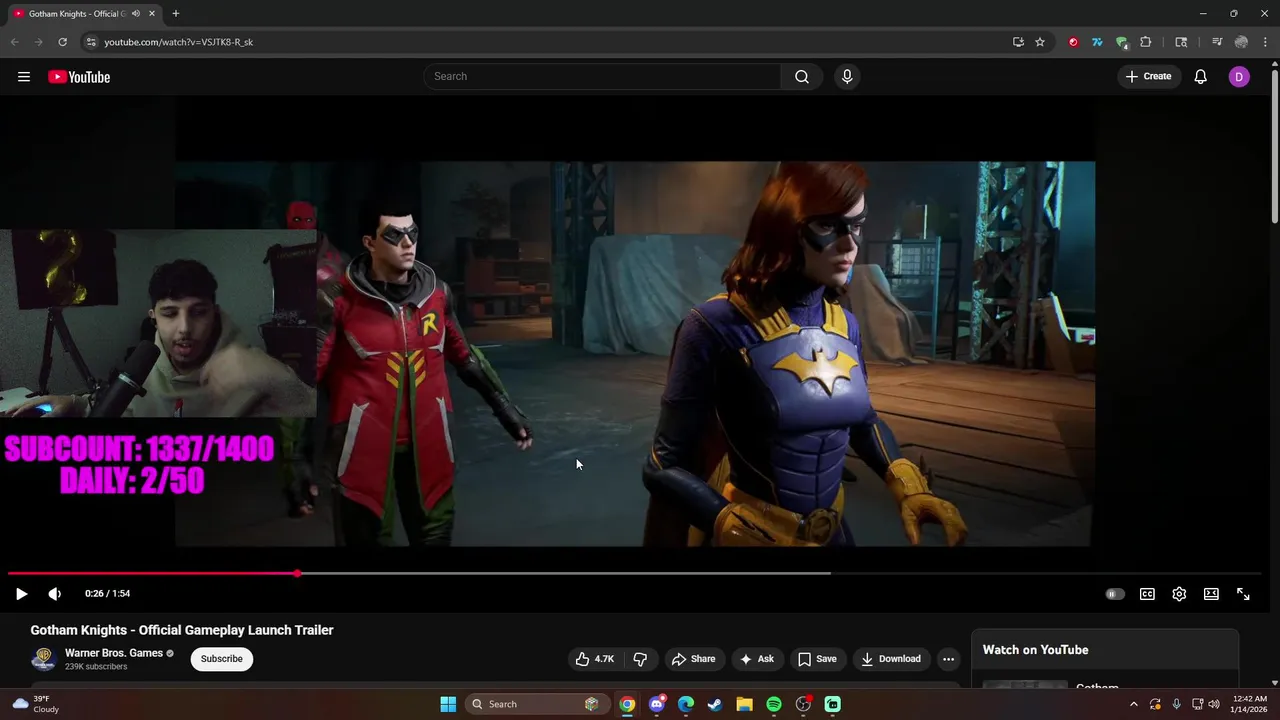This screenshot has height=720, width=1280.
Task: Dislike the video with thumbs down
Action: 640,659
